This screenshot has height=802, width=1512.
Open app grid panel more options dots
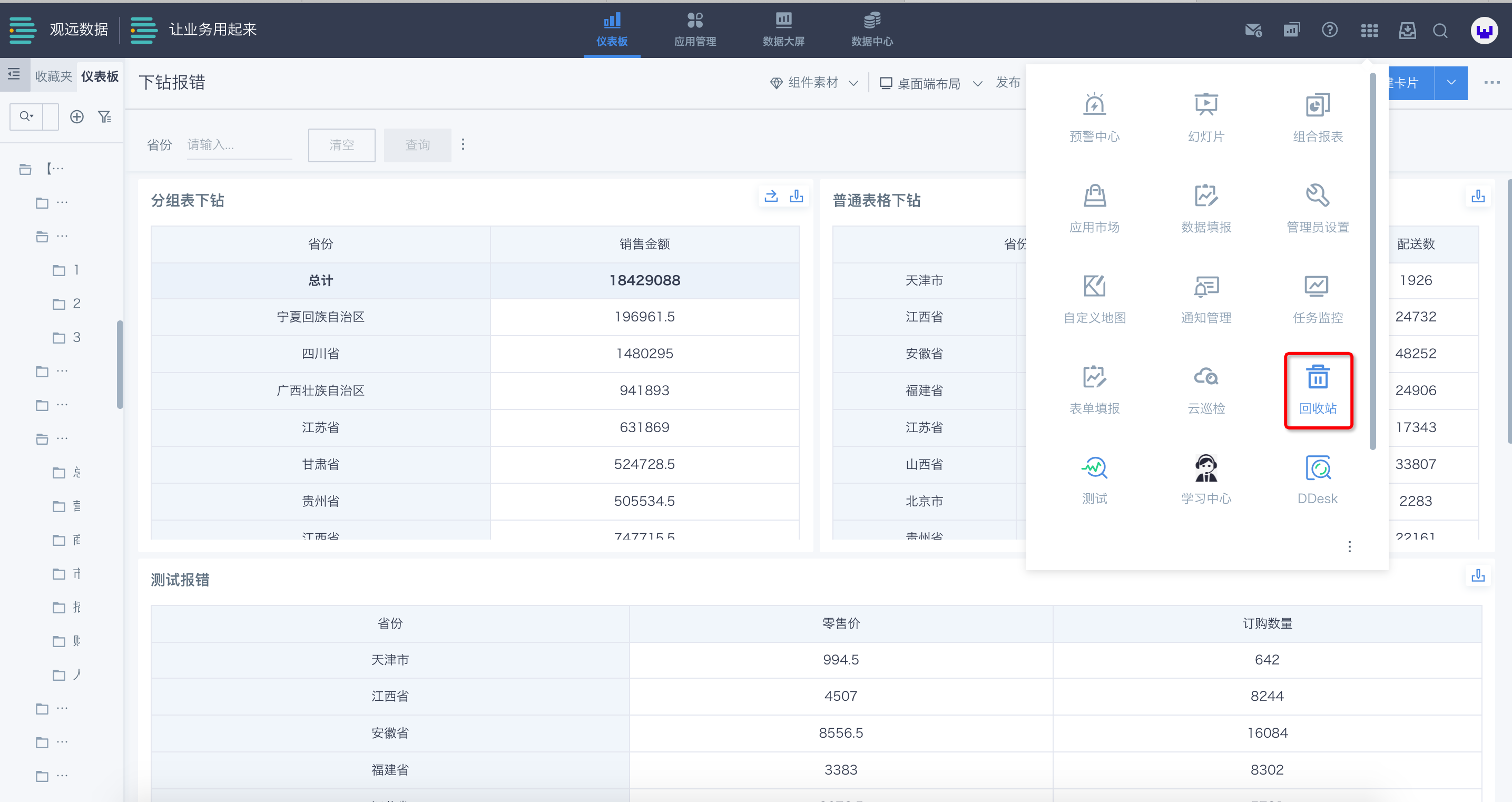[x=1349, y=546]
